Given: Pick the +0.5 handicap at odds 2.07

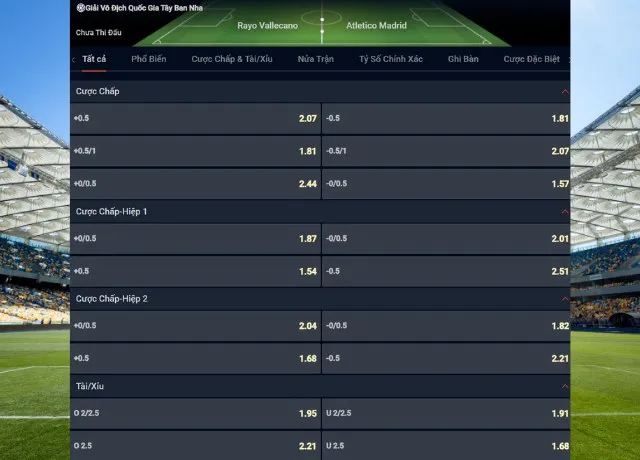Looking at the screenshot, I should tap(195, 119).
